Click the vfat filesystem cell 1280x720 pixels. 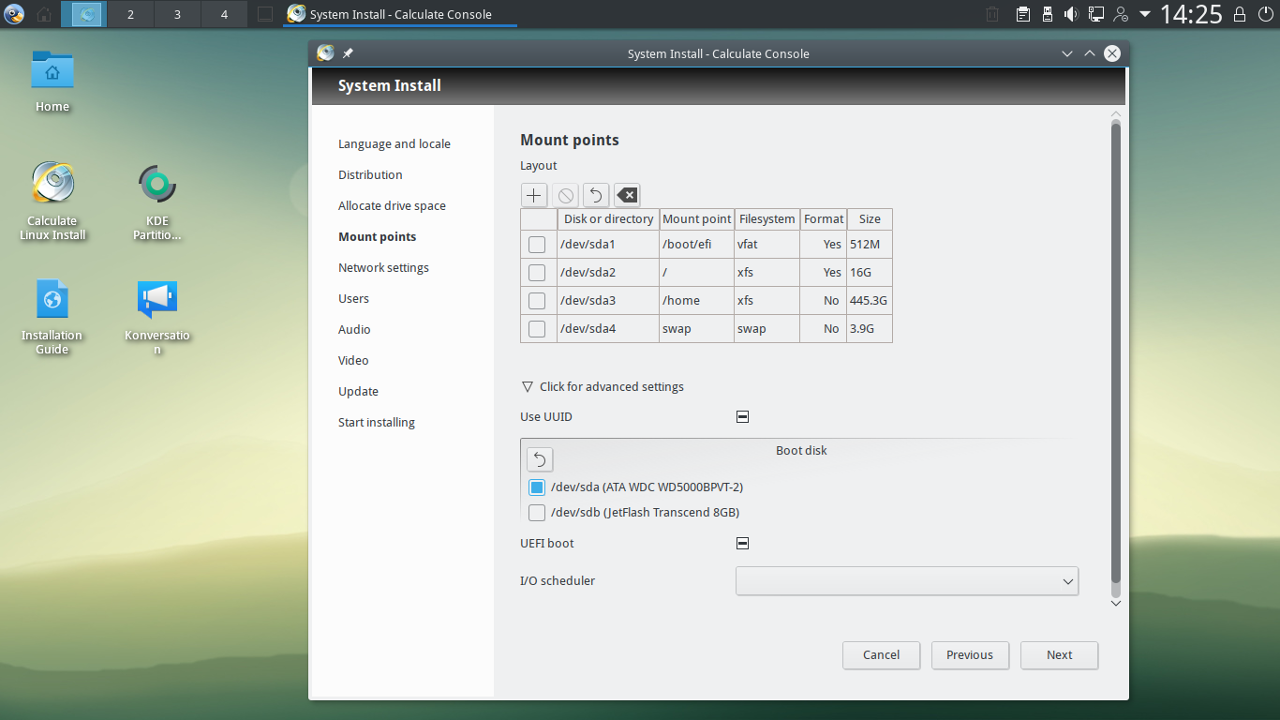[767, 244]
